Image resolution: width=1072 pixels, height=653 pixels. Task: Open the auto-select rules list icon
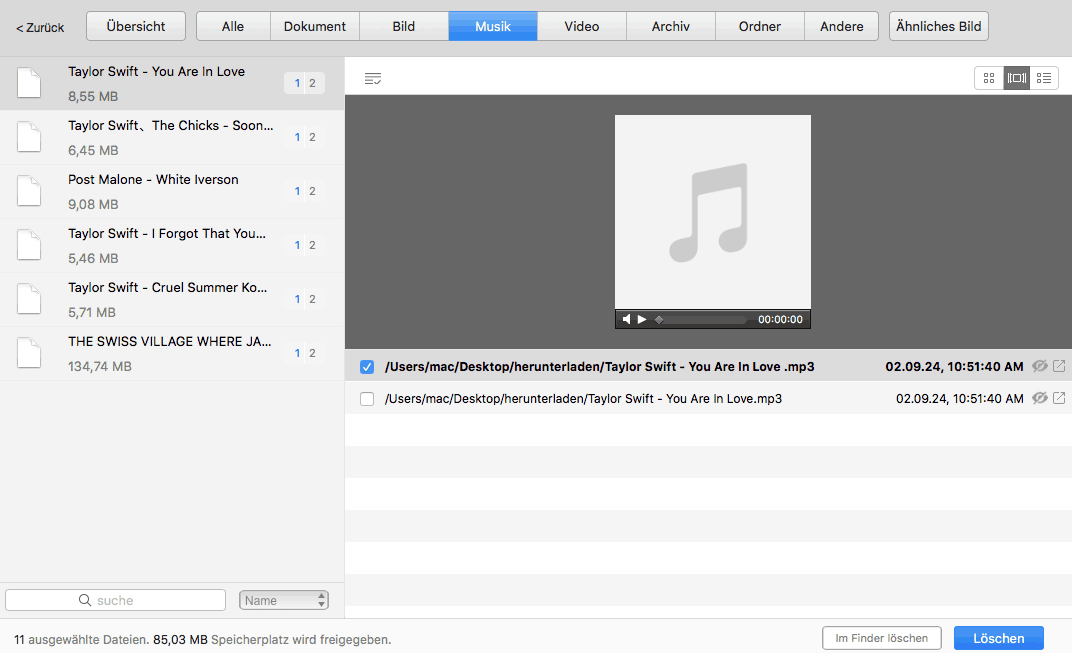click(x=373, y=79)
